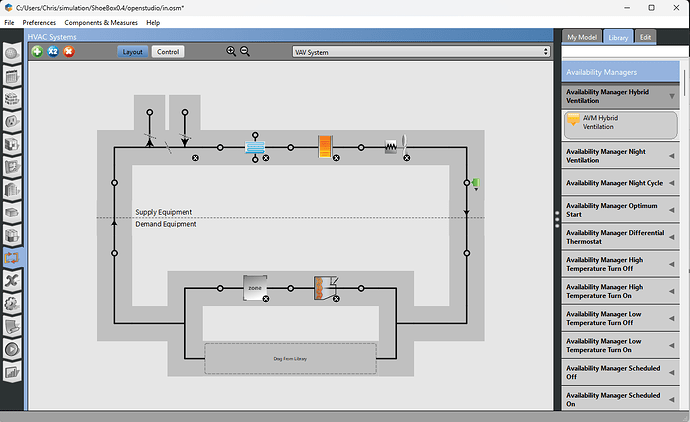Switch to Control view
Screen dimensions: 690x422
click(x=167, y=51)
